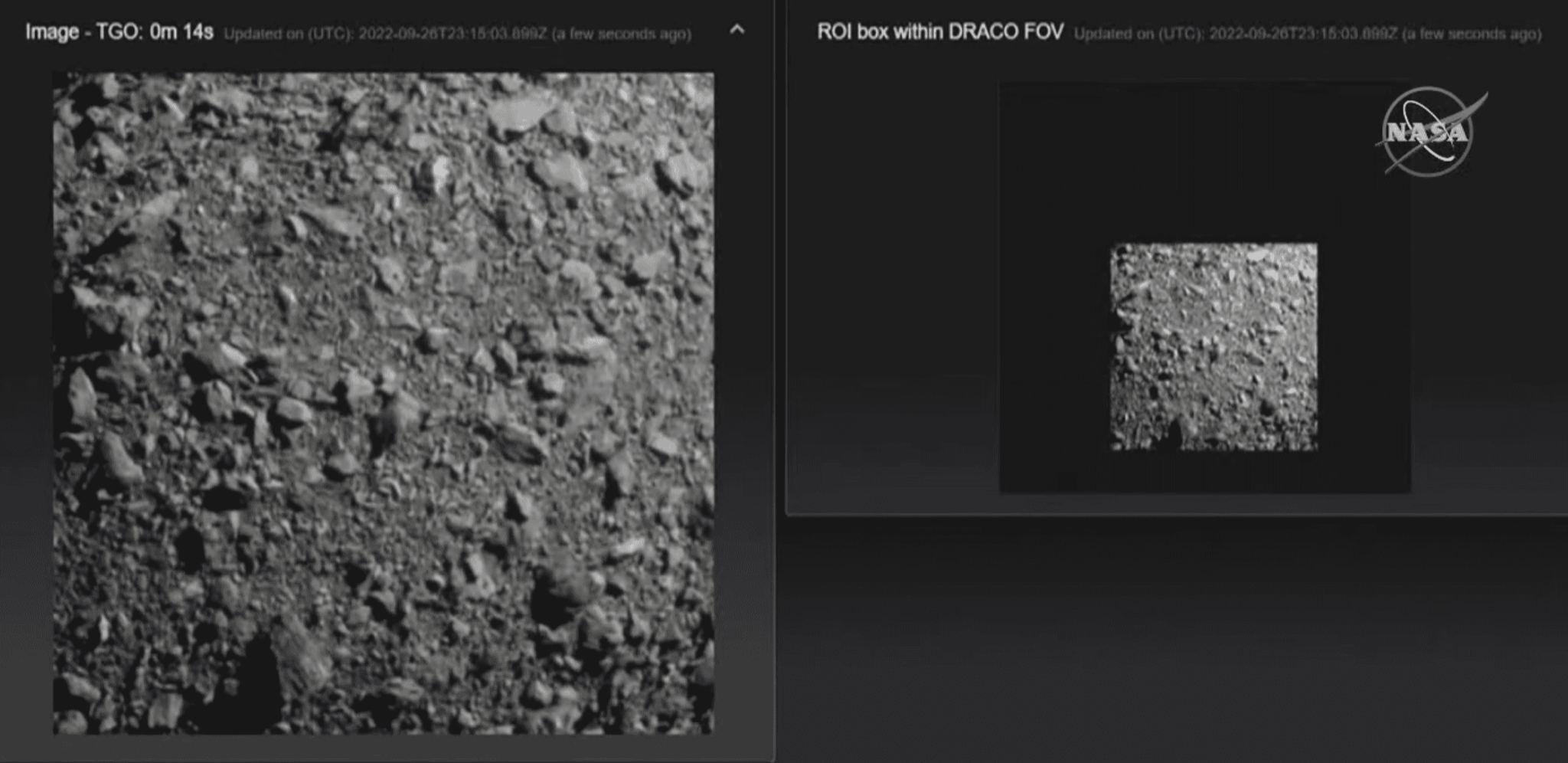Click the bright flat rock near top of main image
This screenshot has height=763, width=1568.
[521, 113]
